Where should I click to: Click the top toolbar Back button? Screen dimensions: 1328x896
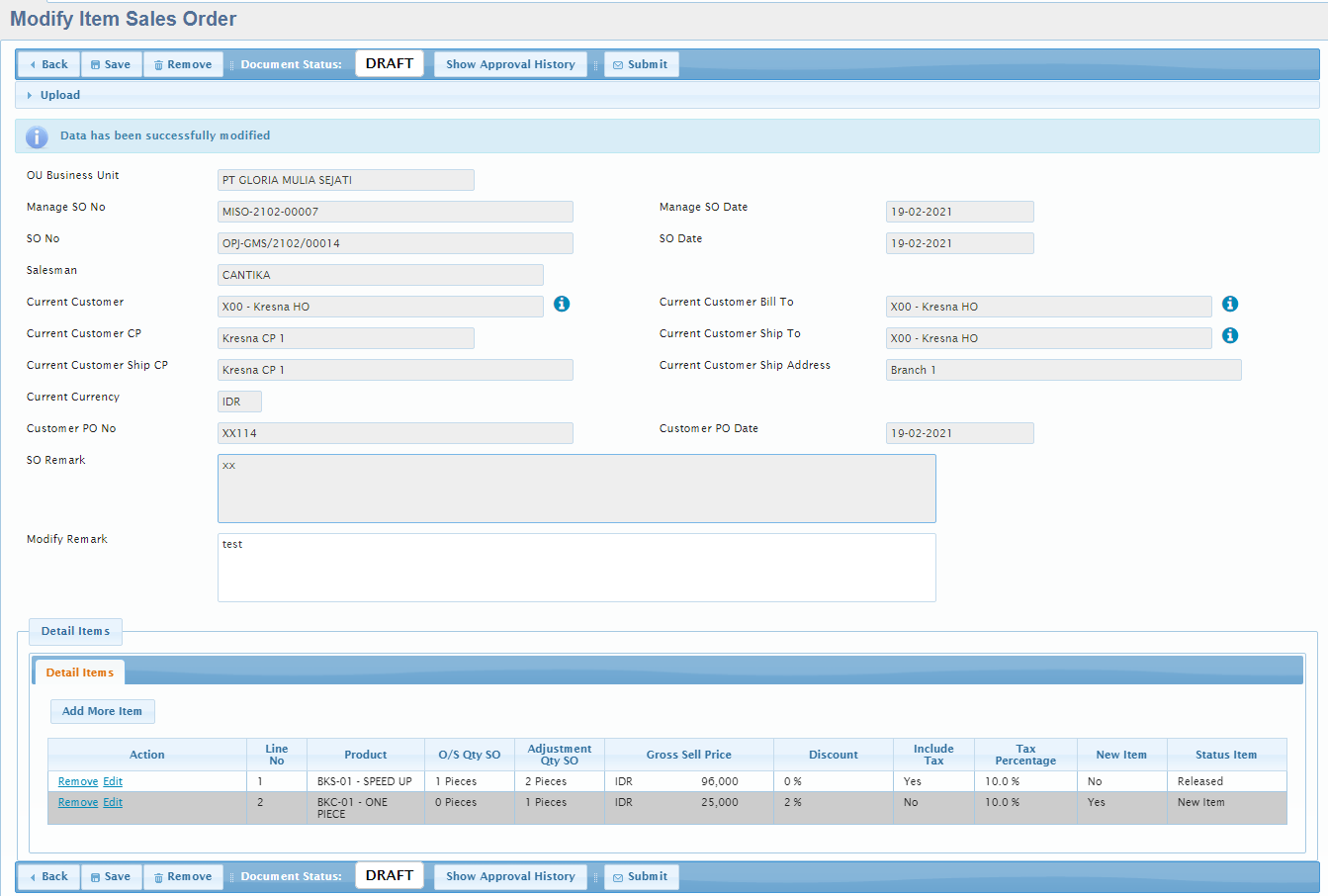(x=48, y=64)
